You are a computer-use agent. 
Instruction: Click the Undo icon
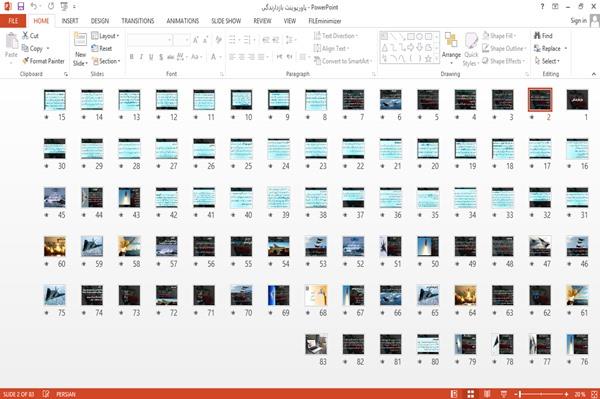coord(34,6)
